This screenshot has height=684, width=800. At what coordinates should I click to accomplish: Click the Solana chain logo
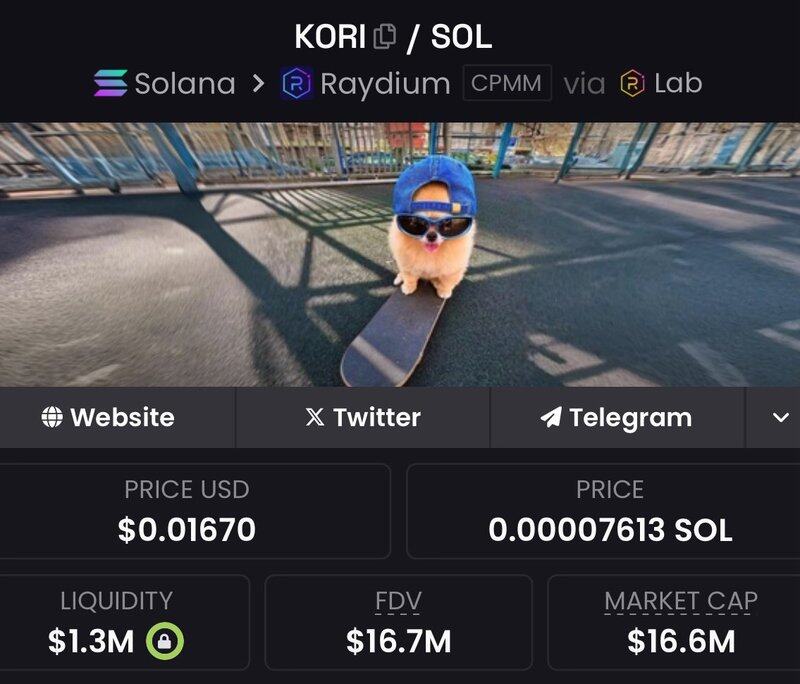[x=111, y=83]
